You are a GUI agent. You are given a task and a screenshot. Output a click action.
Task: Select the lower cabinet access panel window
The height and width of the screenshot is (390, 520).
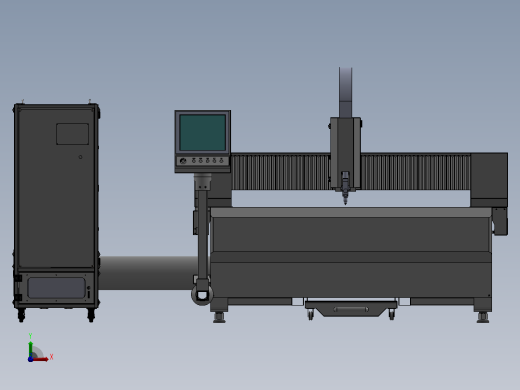56,288
